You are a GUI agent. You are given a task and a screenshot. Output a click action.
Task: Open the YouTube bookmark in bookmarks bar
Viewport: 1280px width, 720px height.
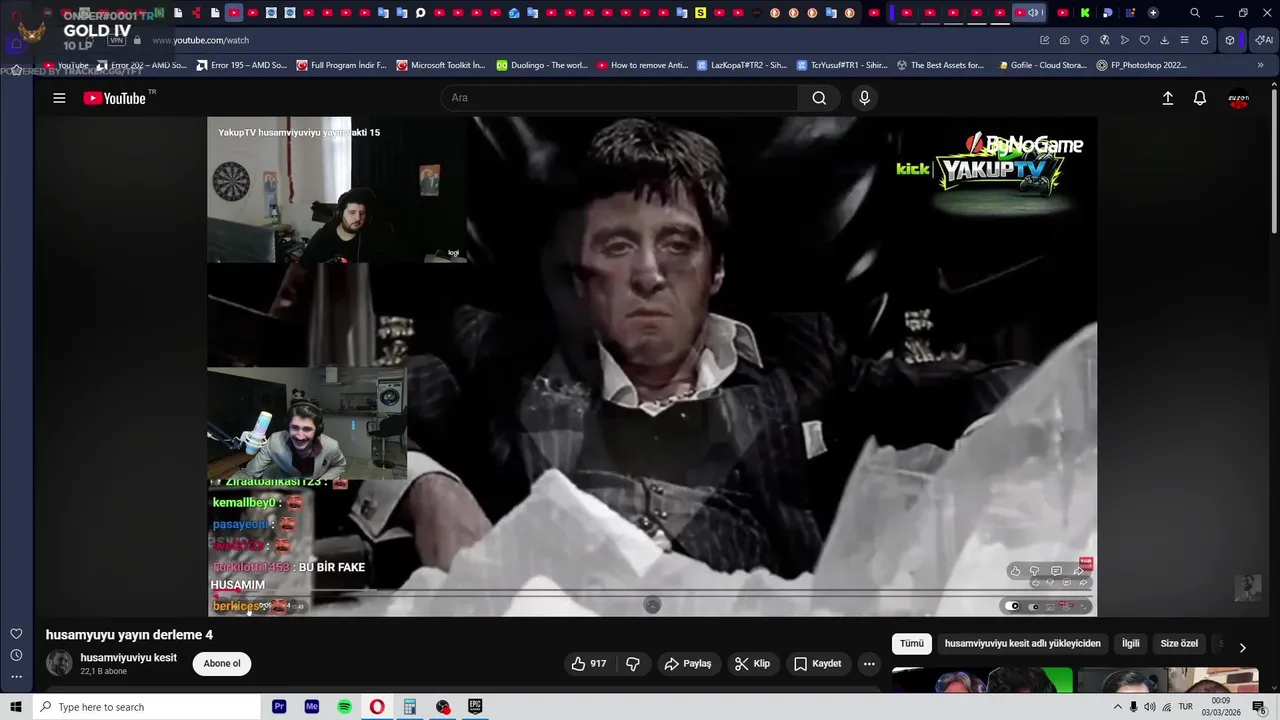tap(65, 65)
